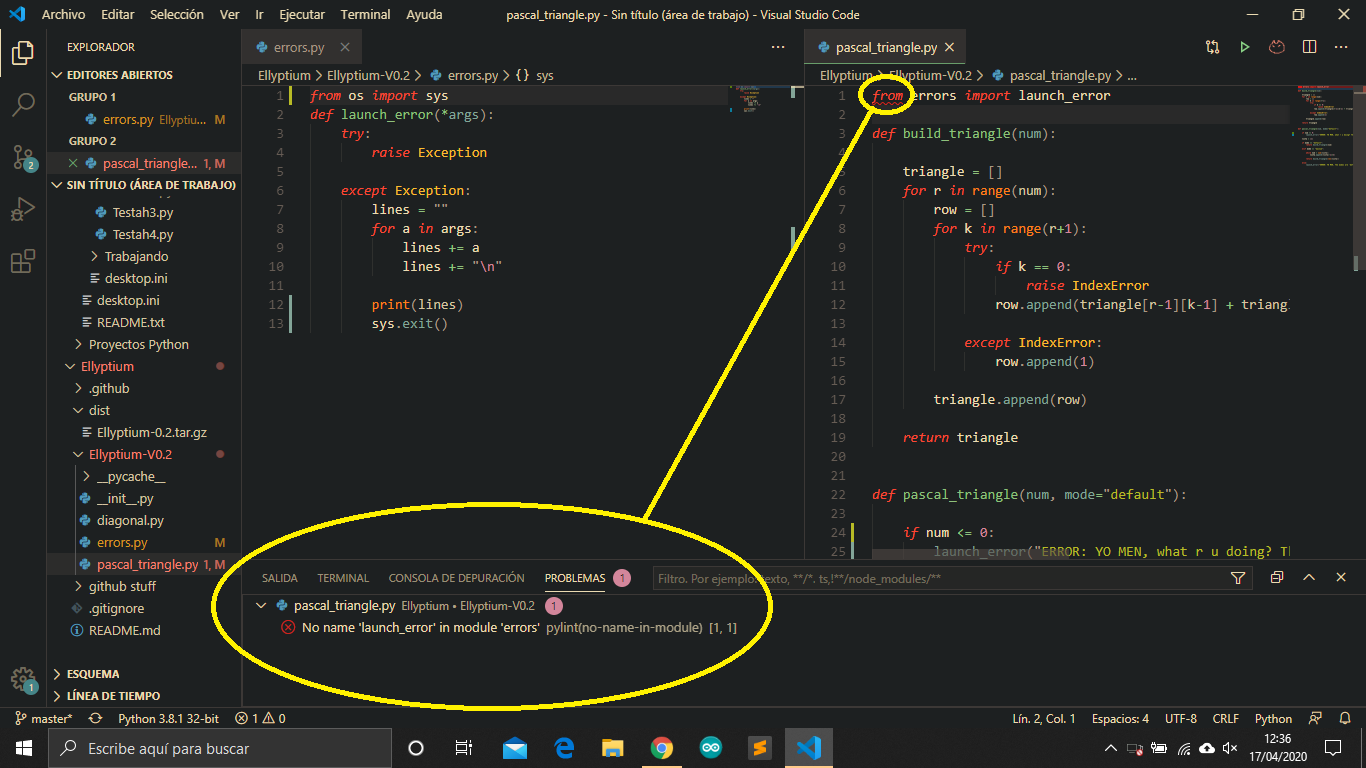
Task: Split the editor with the split icon
Action: pyautogui.click(x=1309, y=47)
